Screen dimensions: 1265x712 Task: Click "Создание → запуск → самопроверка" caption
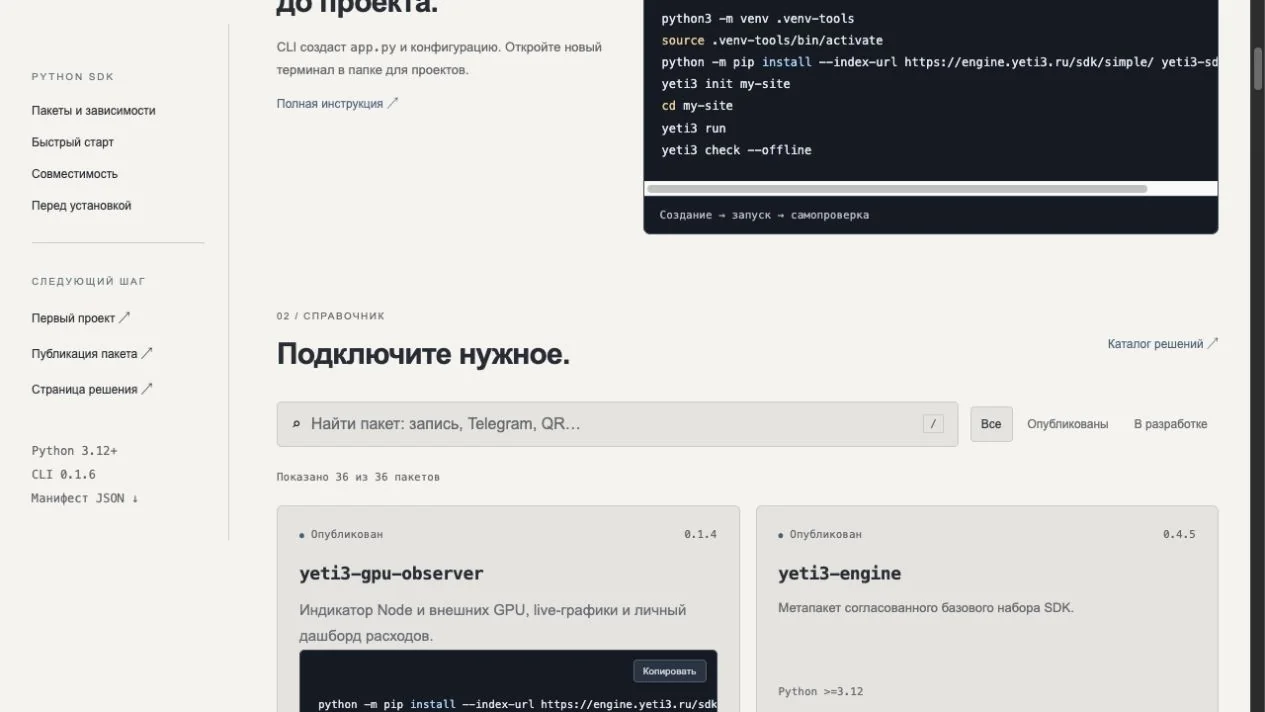[764, 215]
